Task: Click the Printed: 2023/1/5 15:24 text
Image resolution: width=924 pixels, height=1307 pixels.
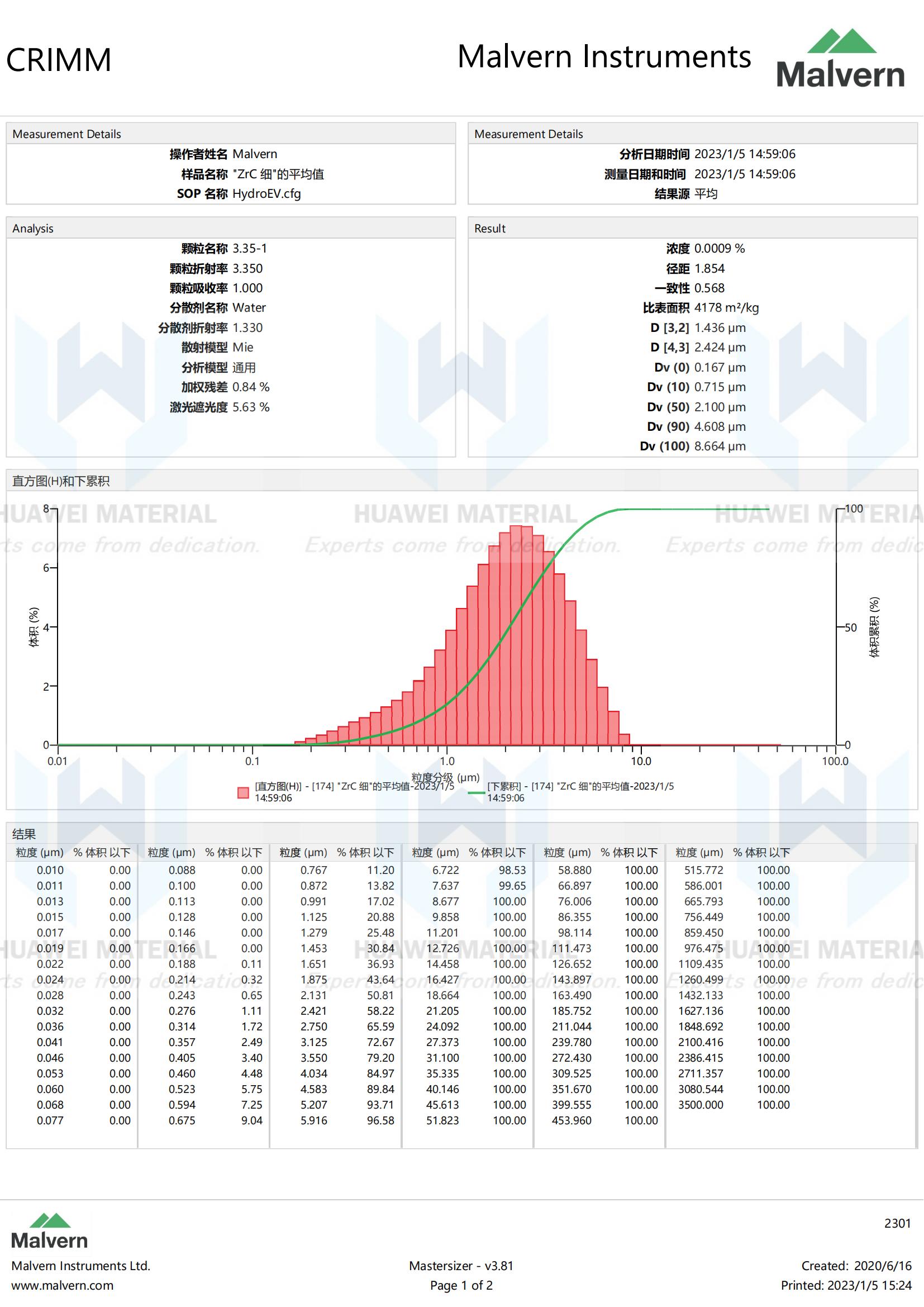Action: click(846, 1285)
